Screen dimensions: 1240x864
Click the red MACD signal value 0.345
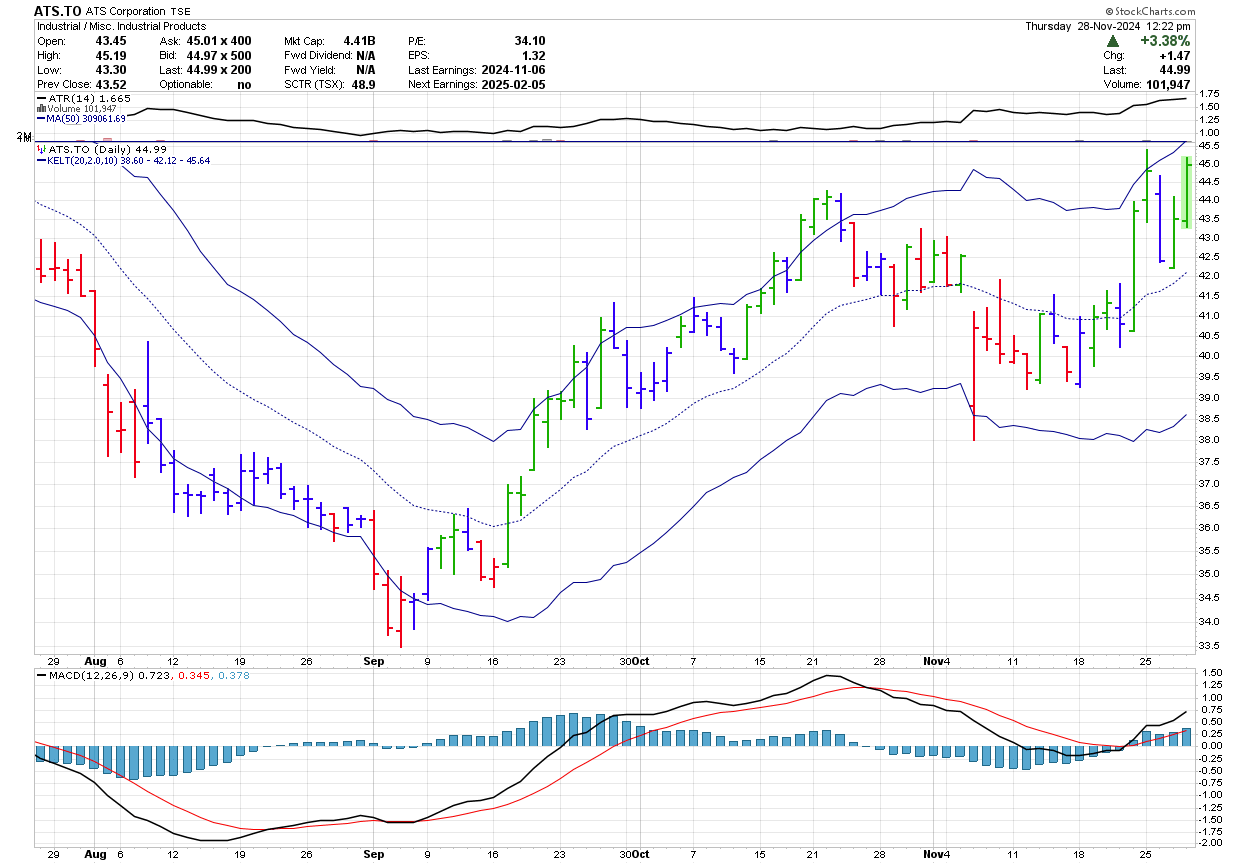(x=195, y=676)
